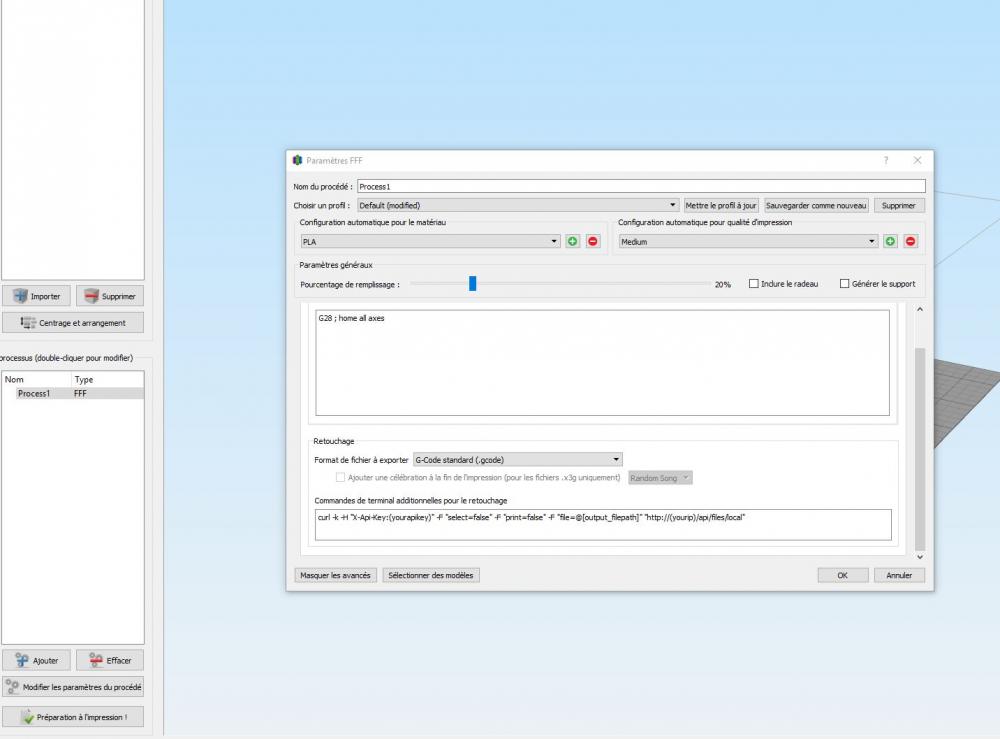Image resolution: width=1000 pixels, height=739 pixels.
Task: Add a new print quality preset
Action: tap(890, 241)
